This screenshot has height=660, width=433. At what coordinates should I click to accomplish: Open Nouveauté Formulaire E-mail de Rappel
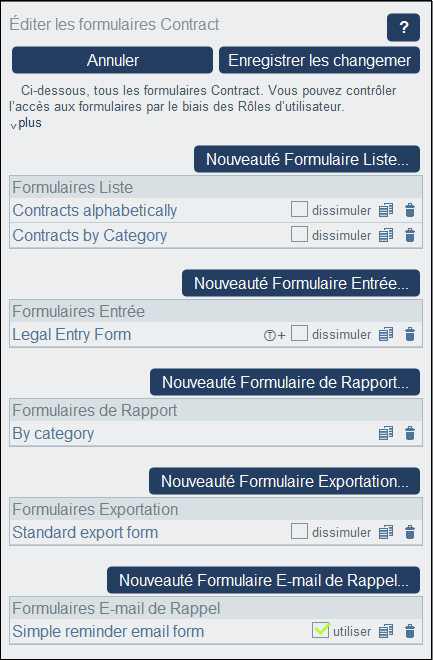[263, 580]
